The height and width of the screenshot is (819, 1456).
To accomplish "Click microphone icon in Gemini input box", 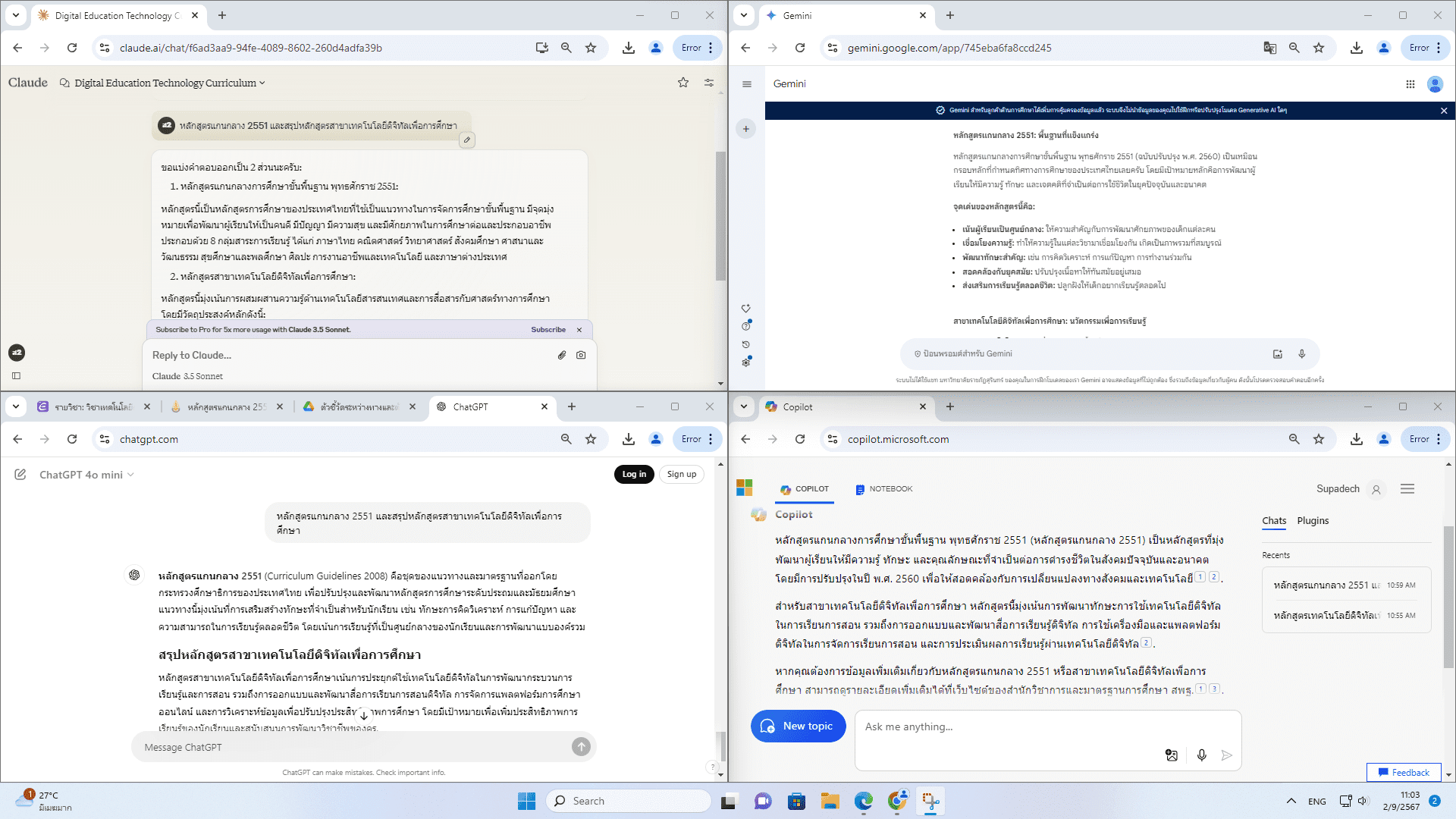I will [1302, 354].
